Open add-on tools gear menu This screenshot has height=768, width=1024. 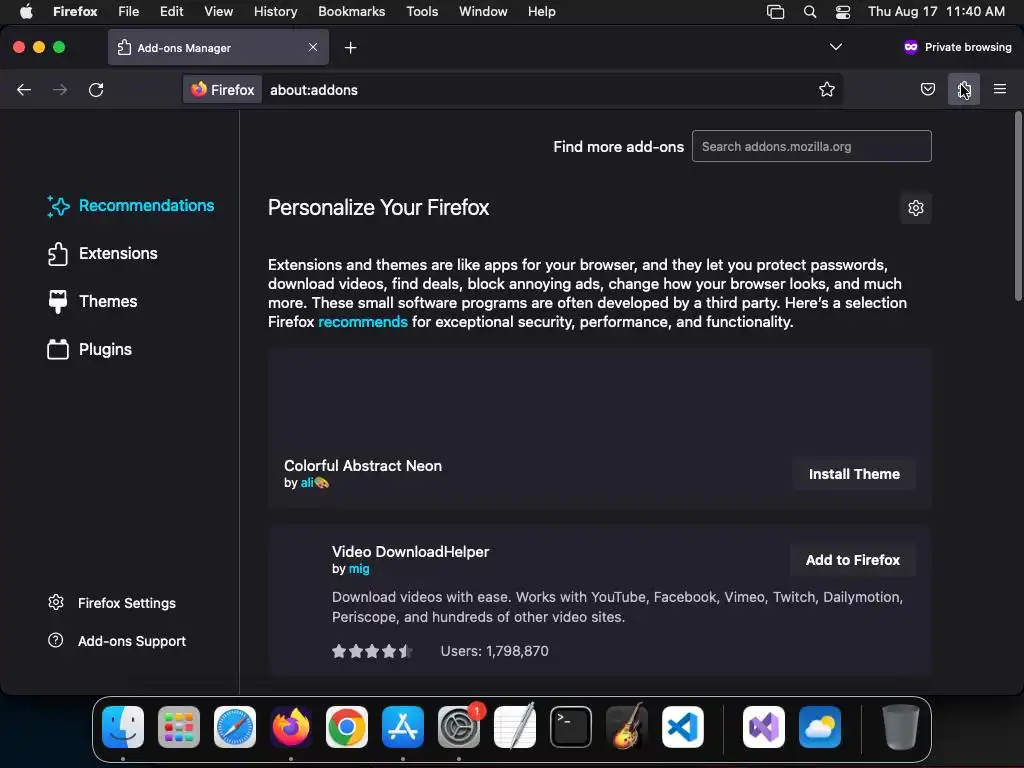(916, 208)
